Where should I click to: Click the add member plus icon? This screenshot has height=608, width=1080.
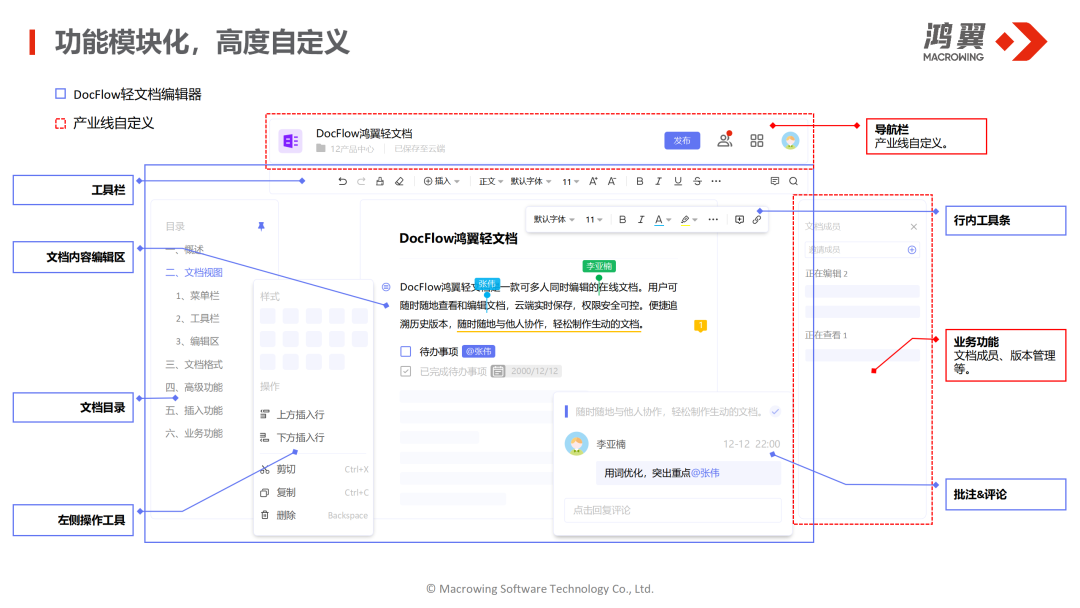[x=912, y=250]
